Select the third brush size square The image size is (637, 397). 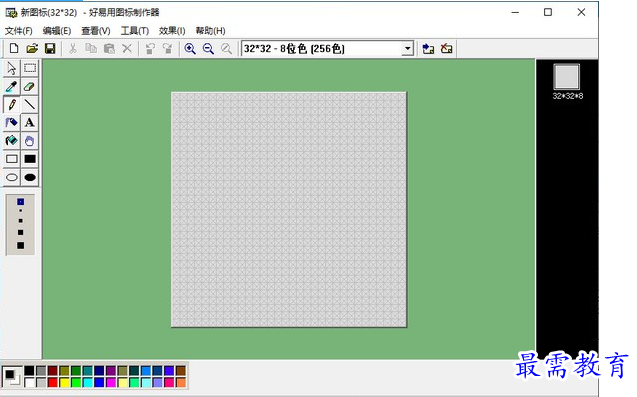21,221
